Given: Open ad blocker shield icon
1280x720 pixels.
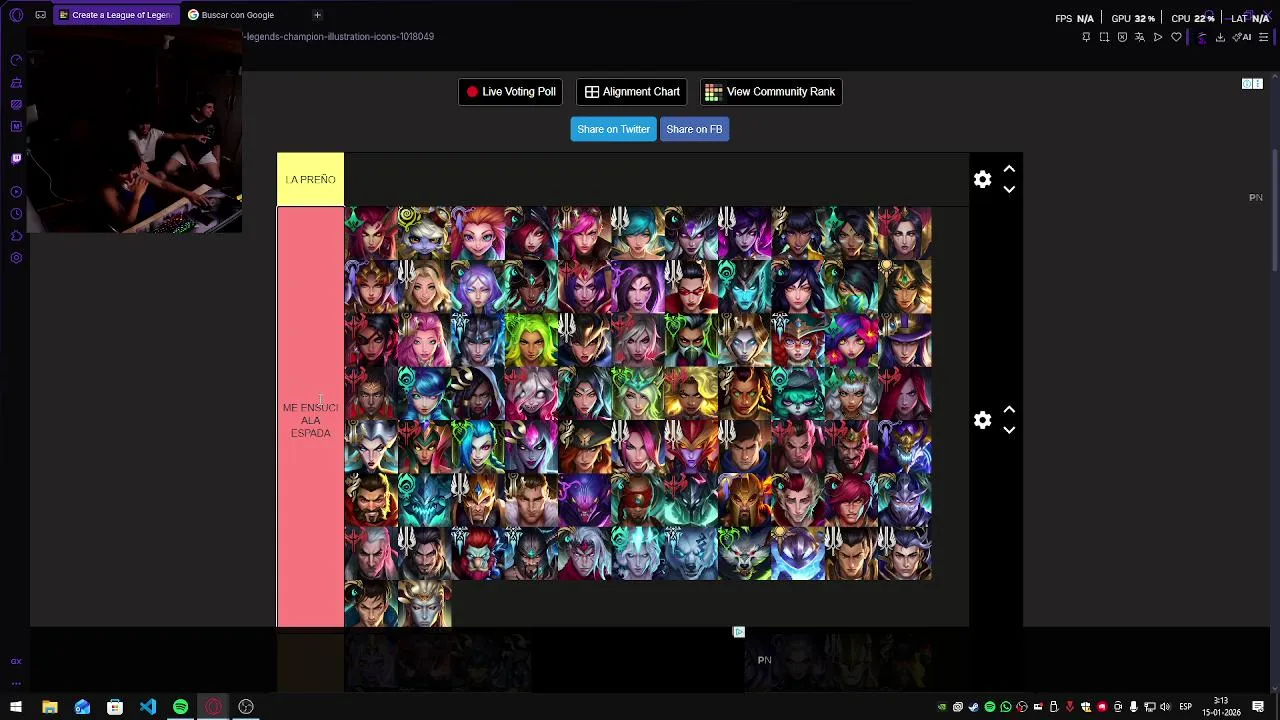Looking at the screenshot, I should (1122, 37).
